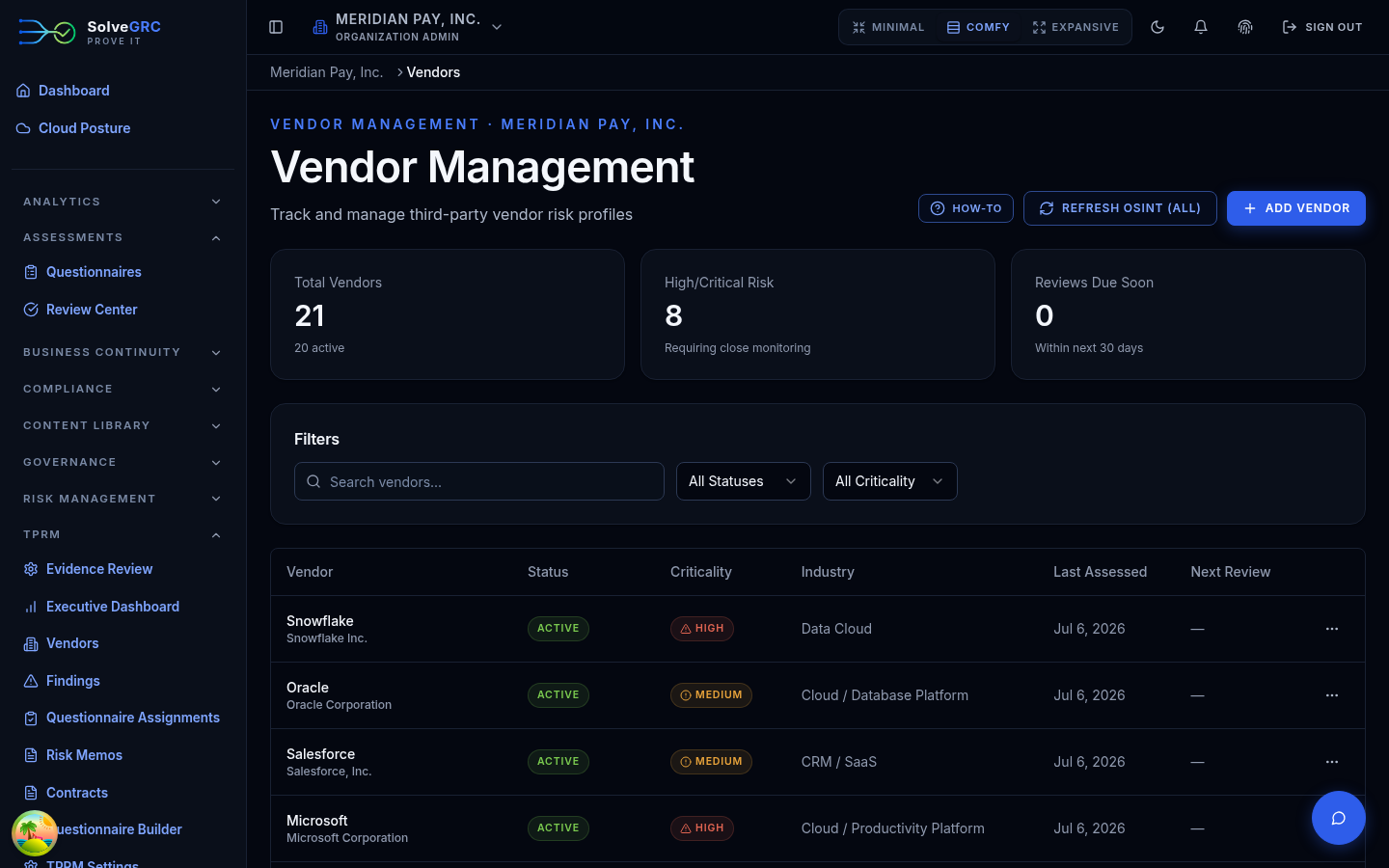
Task: Toggle dark mode moon icon
Action: 1157,27
